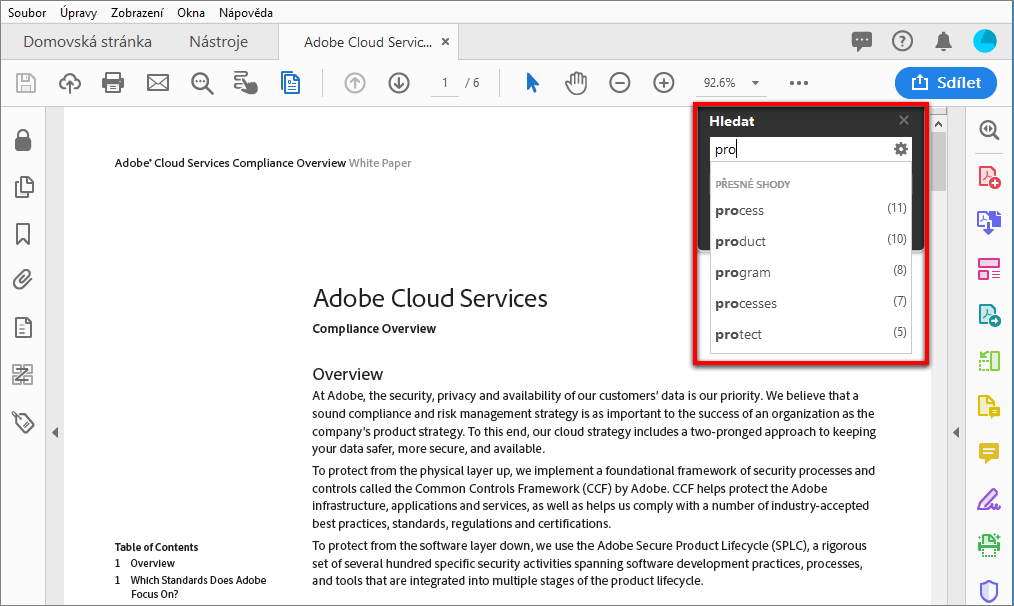The height and width of the screenshot is (606, 1014).
Task: Open more tools ellipsis menu
Action: [799, 83]
